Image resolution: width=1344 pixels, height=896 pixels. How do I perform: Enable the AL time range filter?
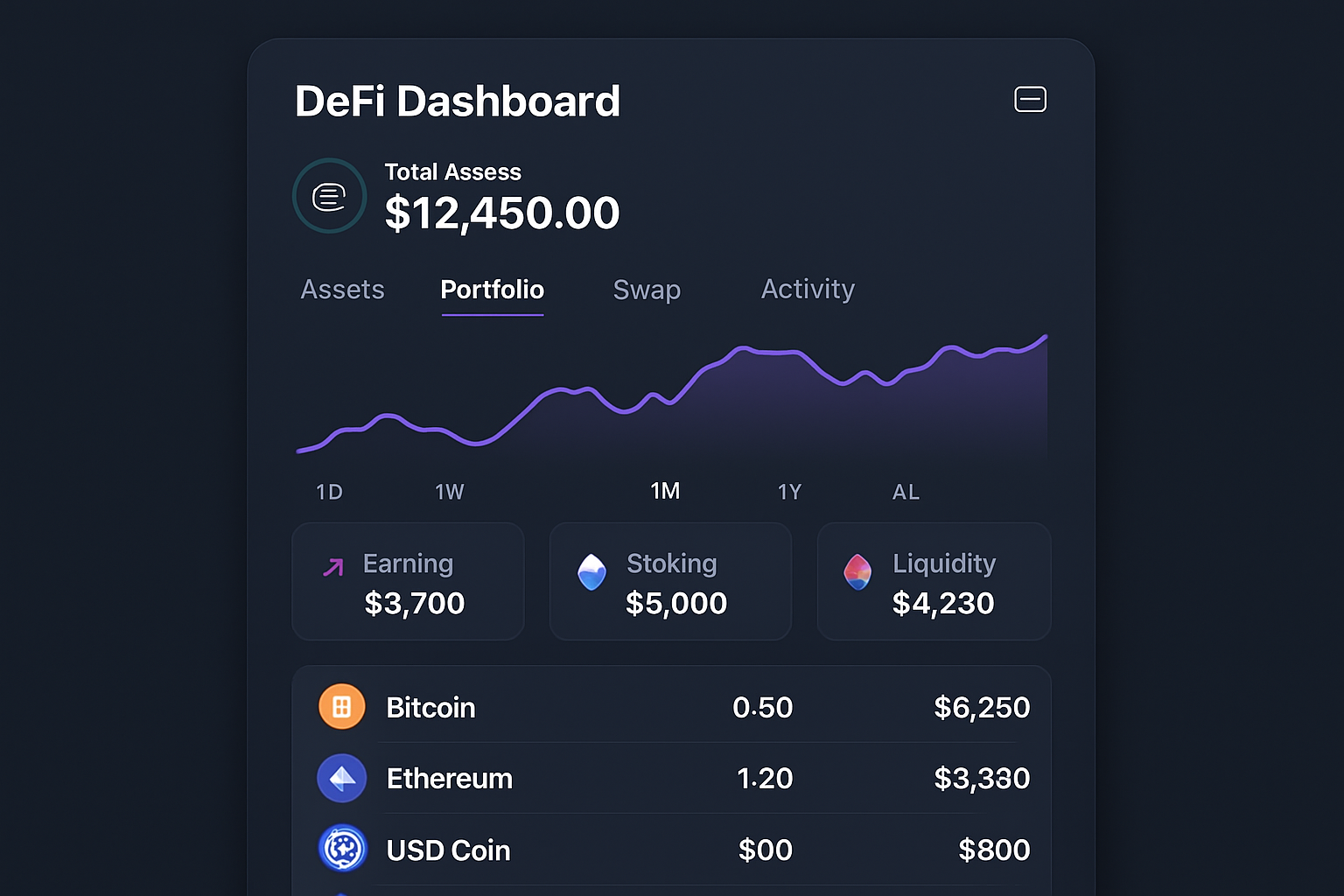[x=906, y=492]
